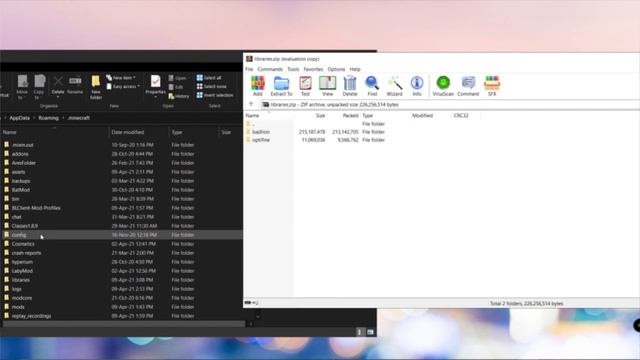
Task: Click Invert selection in the Explorer ribbon
Action: tap(215, 95)
